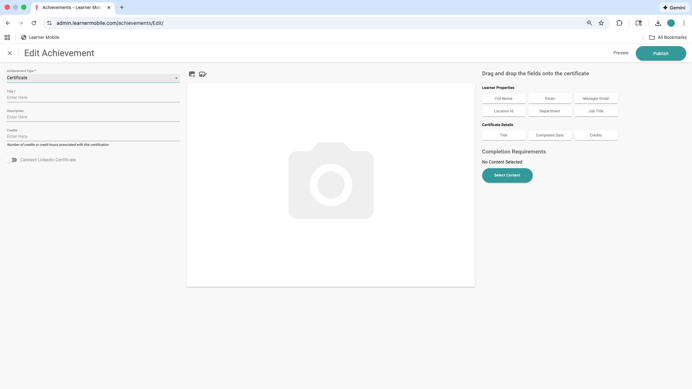Bookmark this page with the star icon
This screenshot has width=692, height=389.
[601, 23]
